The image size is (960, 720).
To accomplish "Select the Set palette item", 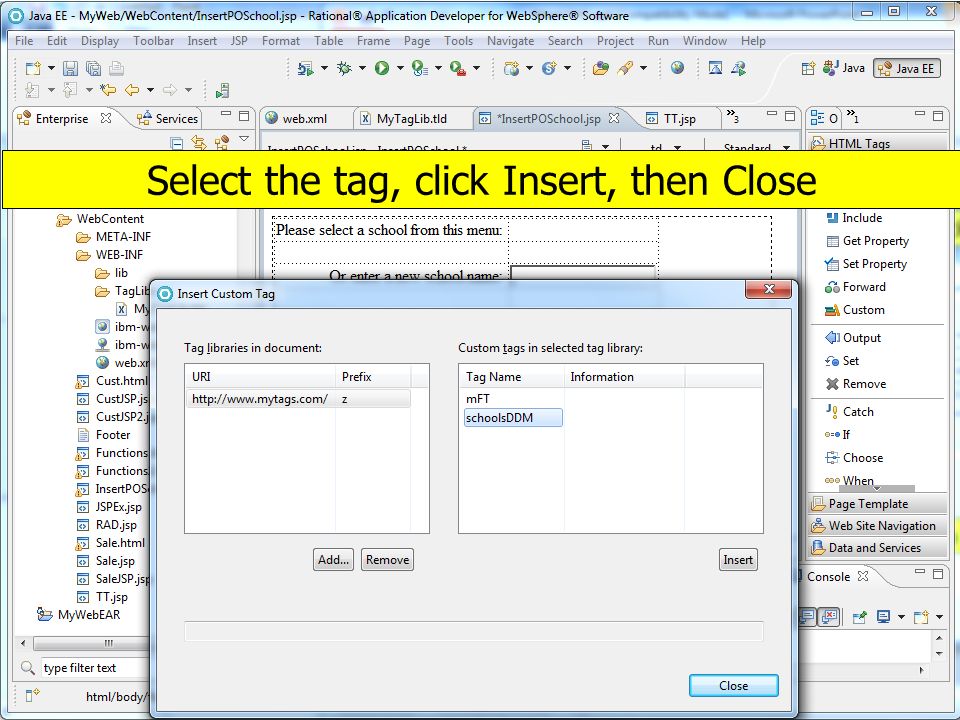I will (x=842, y=361).
